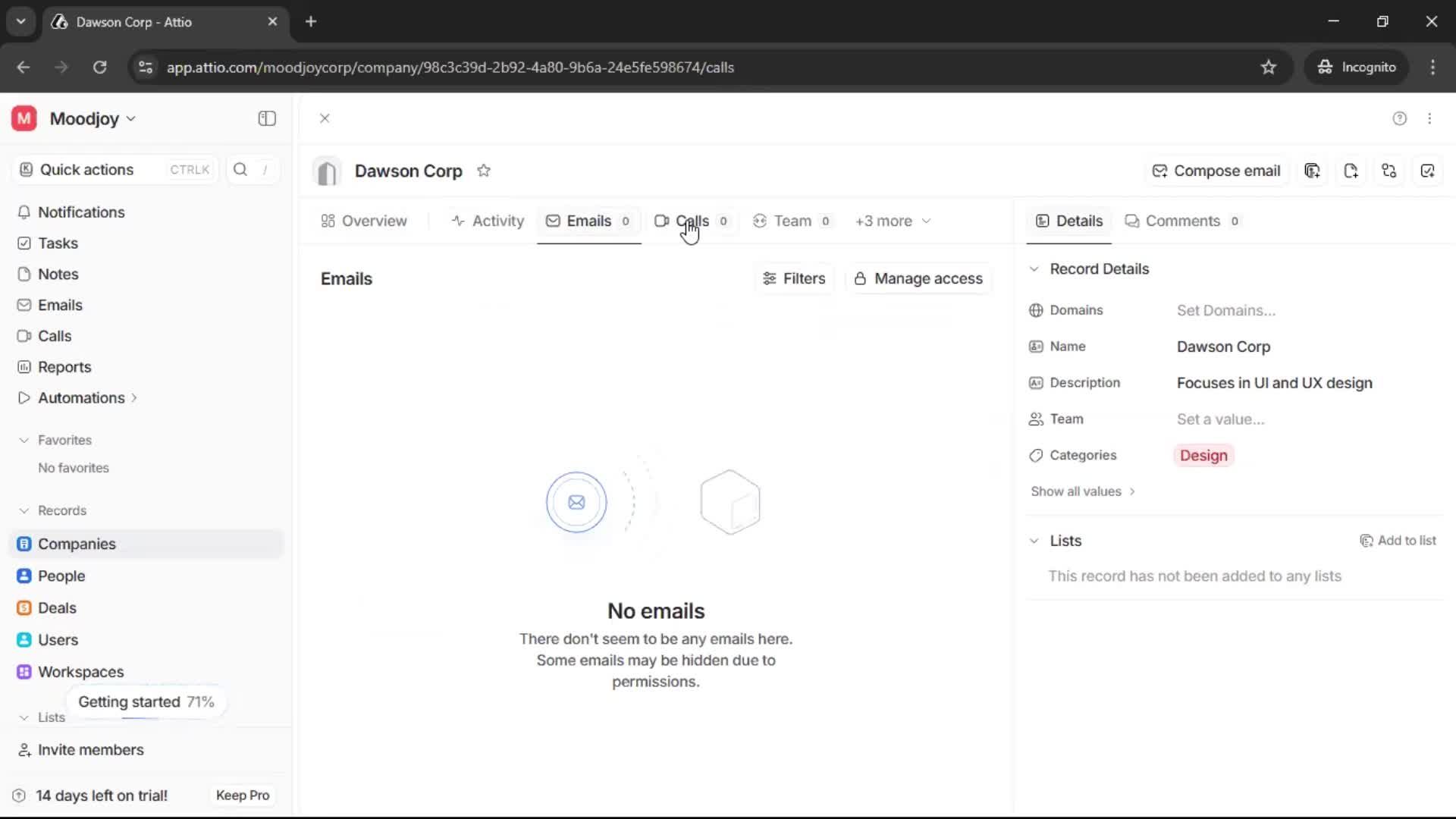
Task: Open the merge record icon
Action: tap(1389, 171)
